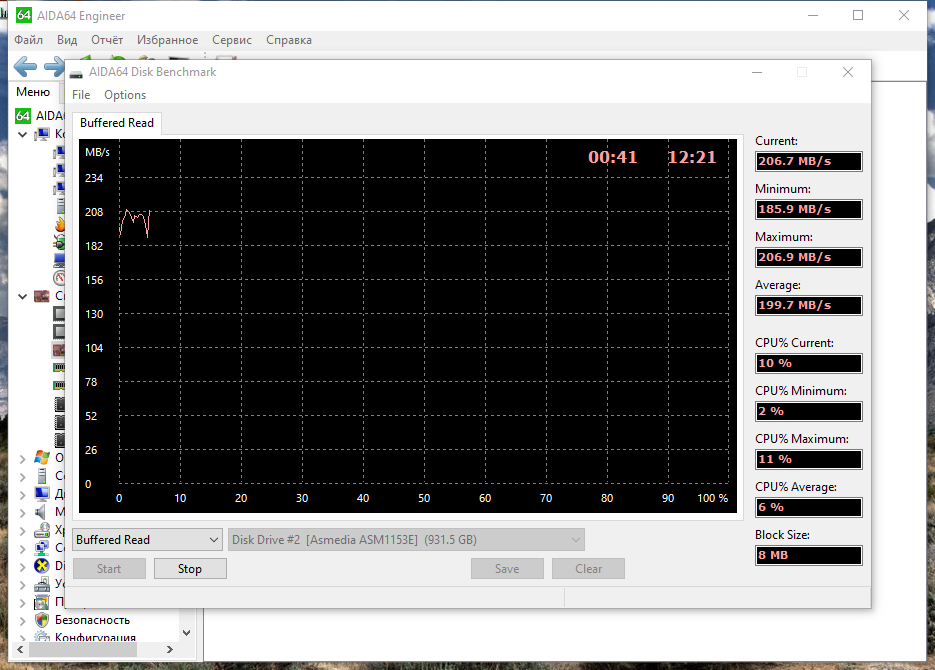Open the File menu in Disk Benchmark
935x670 pixels.
click(x=81, y=95)
